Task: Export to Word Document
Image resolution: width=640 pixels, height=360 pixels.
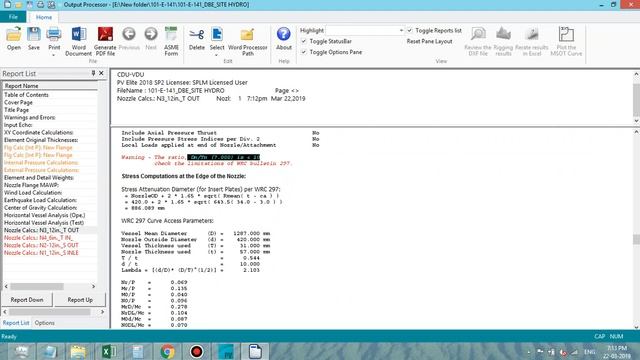Action: [78, 41]
